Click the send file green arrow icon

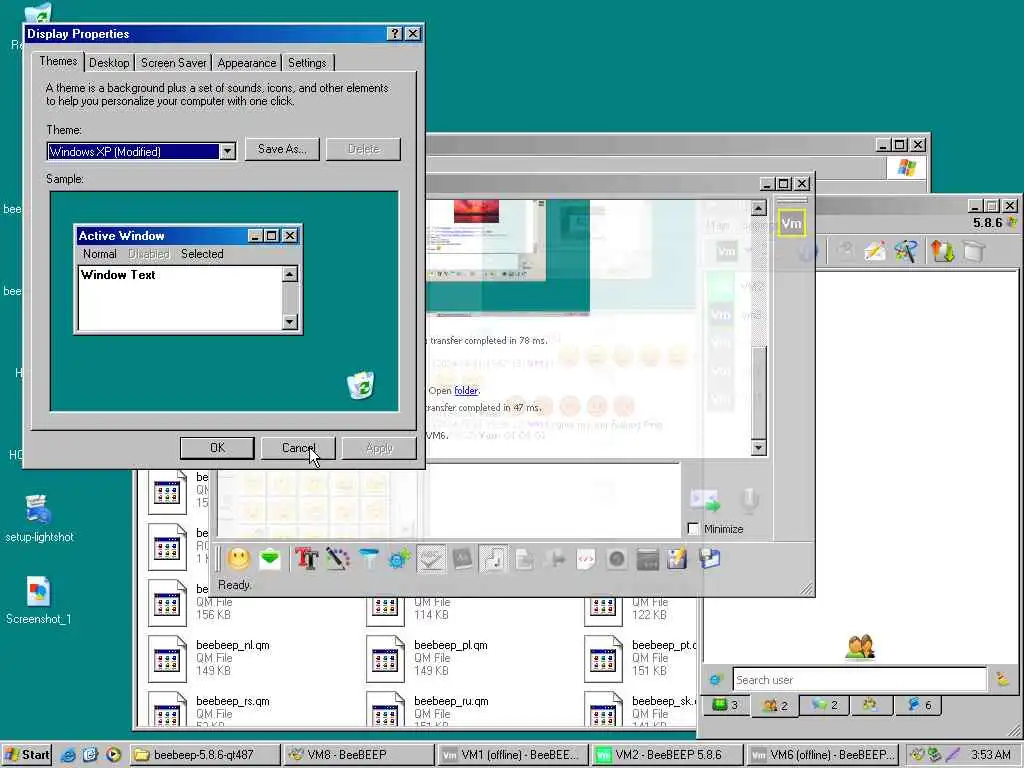tap(705, 500)
